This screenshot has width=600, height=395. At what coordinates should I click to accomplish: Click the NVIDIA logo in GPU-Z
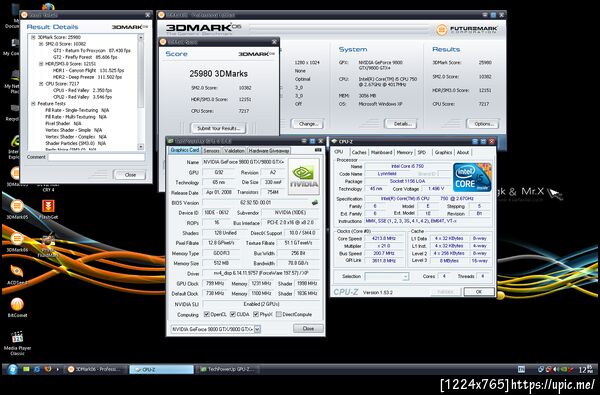pyautogui.click(x=304, y=176)
